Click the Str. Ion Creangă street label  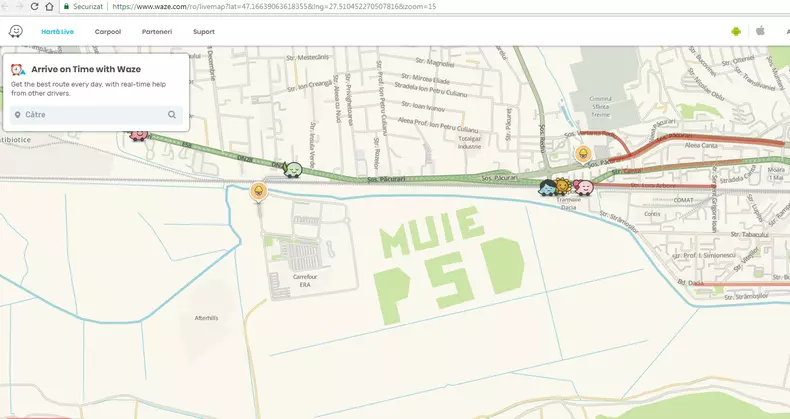coord(310,85)
